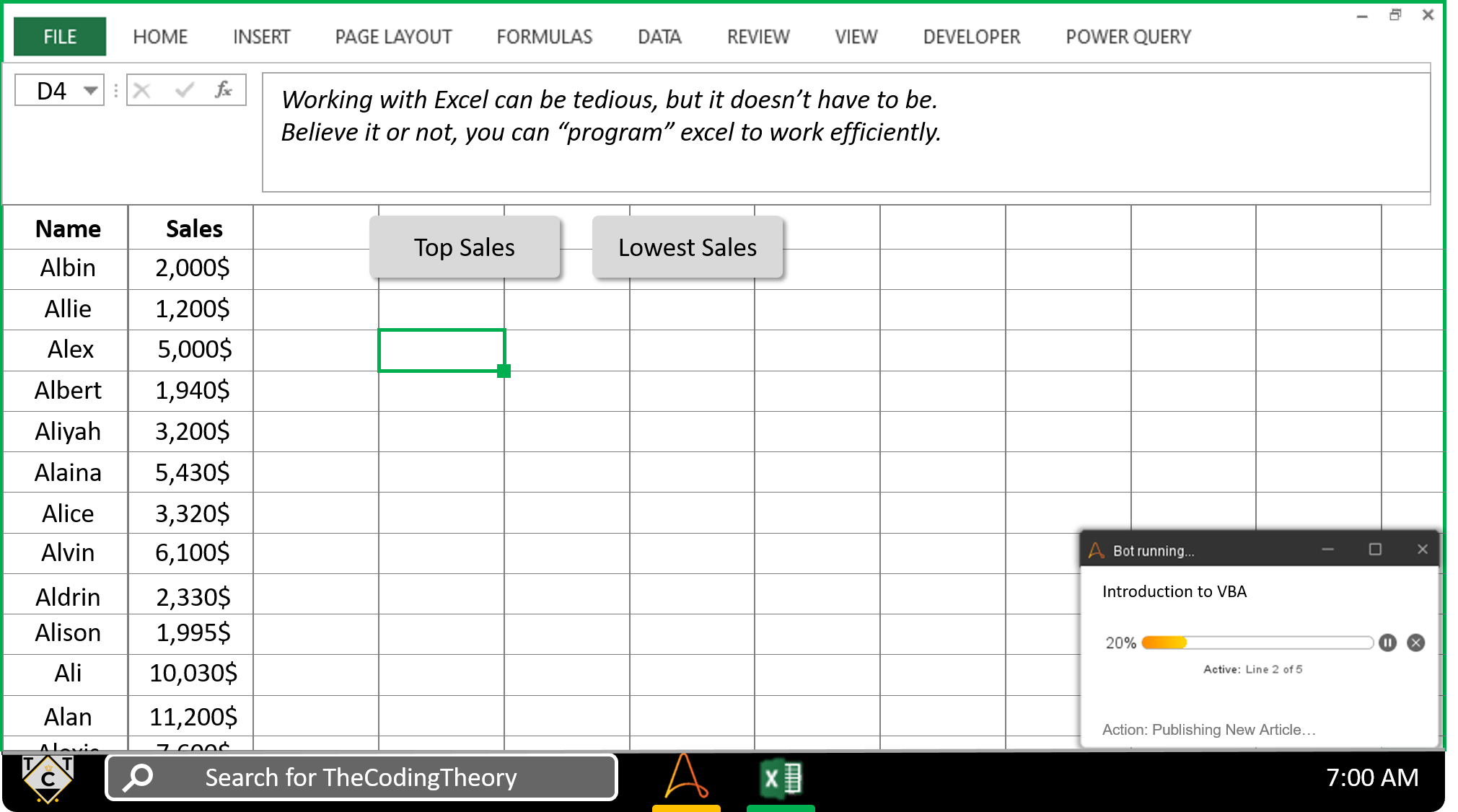
Task: Click the Enter checkmark icon beside formula bar
Action: coord(183,89)
